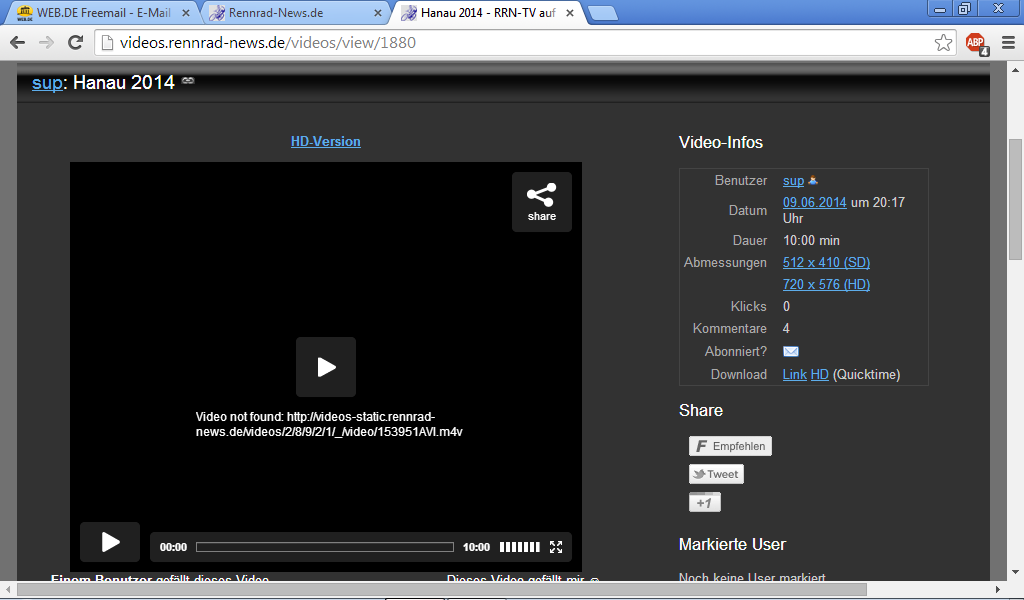
Task: Click the subscribe envelope icon next to Abonniert
Action: tap(790, 351)
